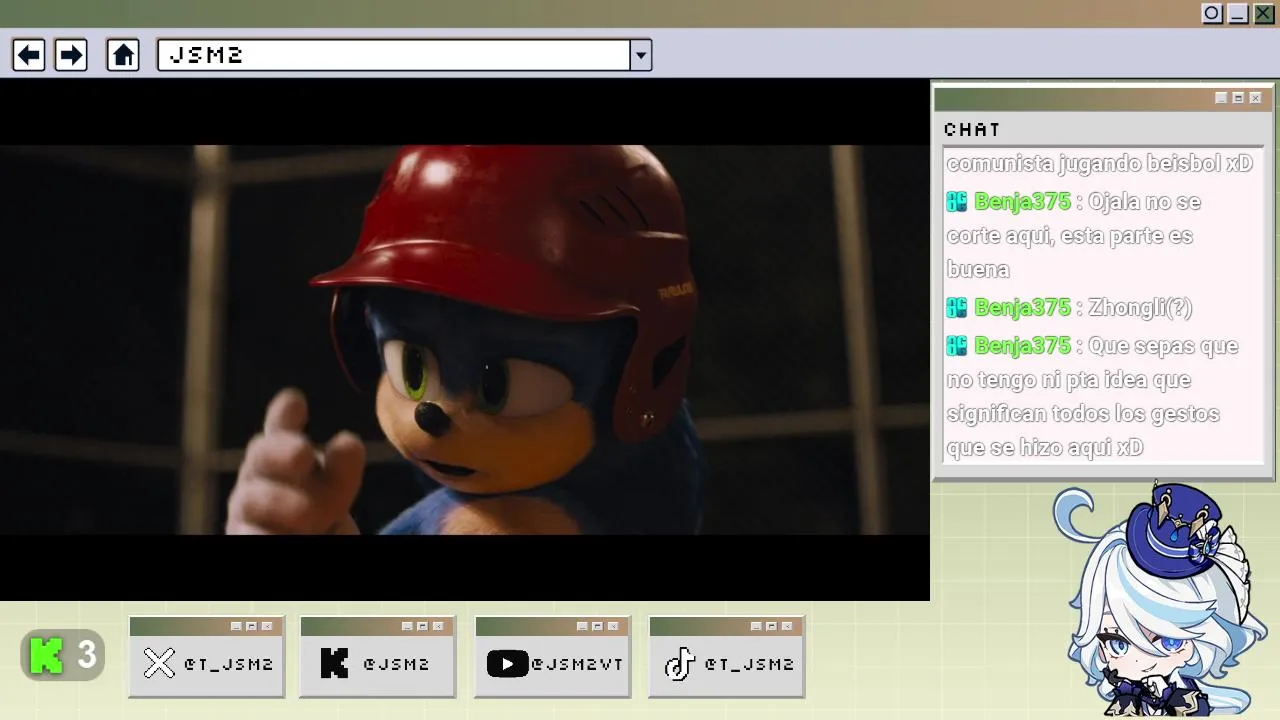Close the main overlay window
Viewport: 1280px width, 720px height.
coord(1264,13)
